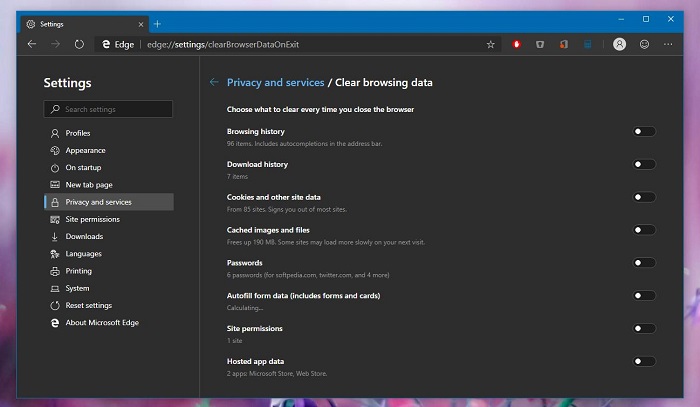The height and width of the screenshot is (407, 700).
Task: Click the red Opera-style extension icon
Action: [x=516, y=44]
